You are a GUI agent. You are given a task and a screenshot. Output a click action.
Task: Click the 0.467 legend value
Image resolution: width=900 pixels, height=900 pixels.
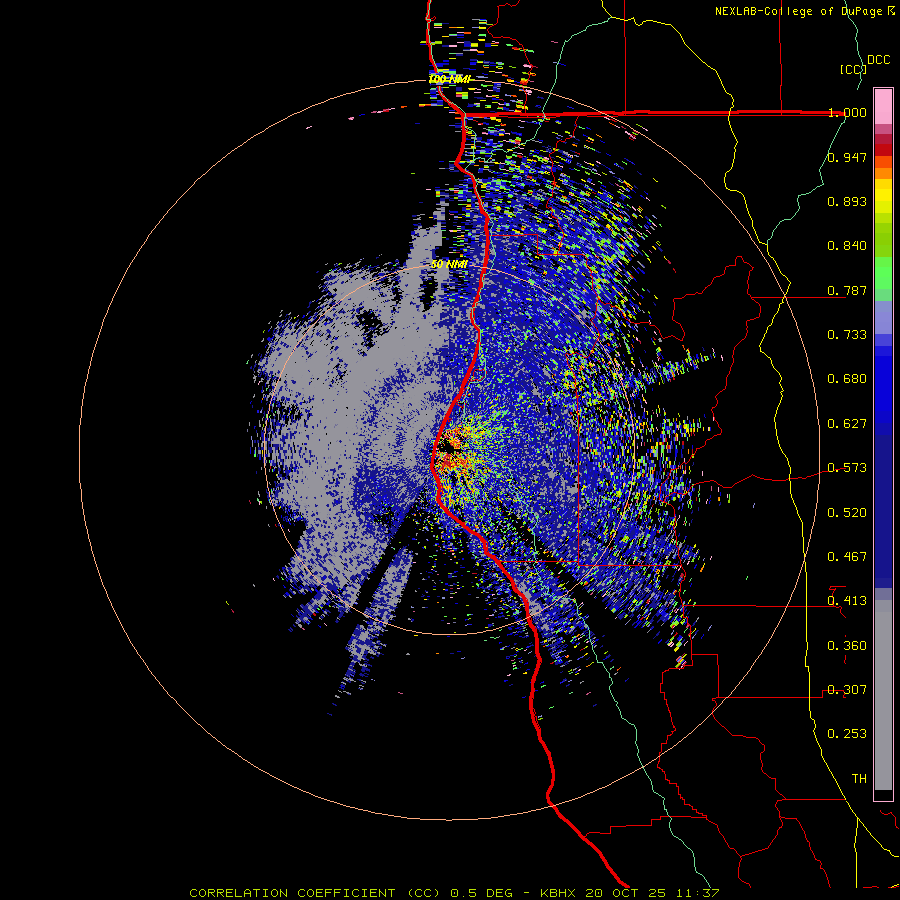(x=847, y=557)
